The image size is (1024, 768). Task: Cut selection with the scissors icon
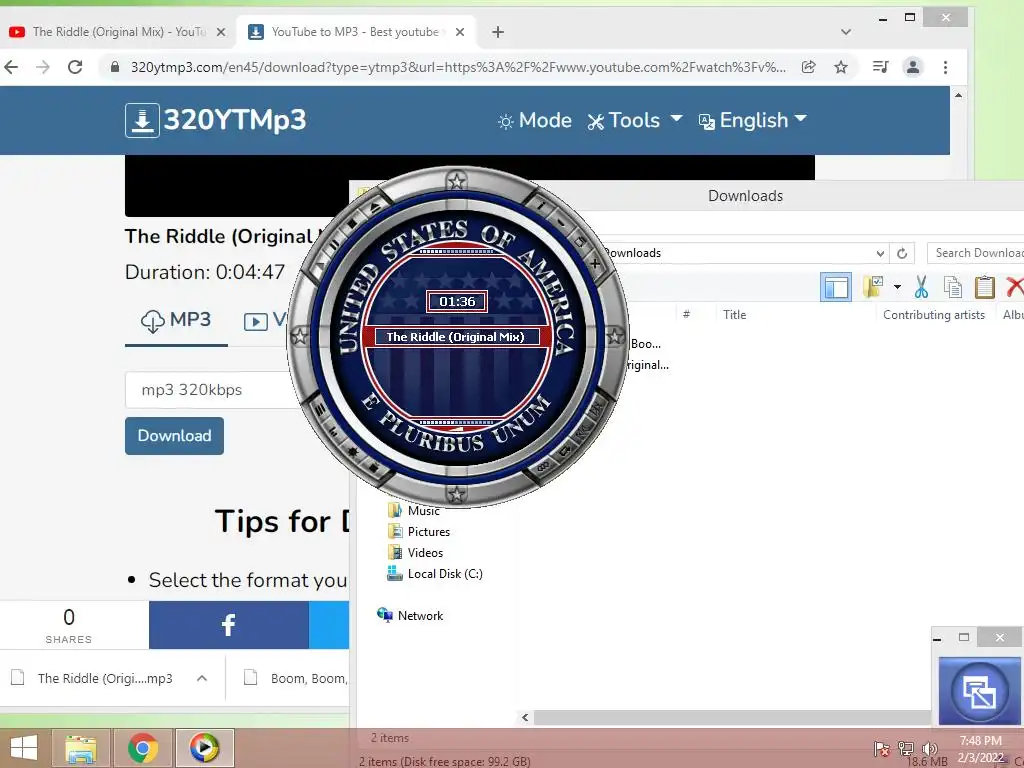pyautogui.click(x=921, y=287)
